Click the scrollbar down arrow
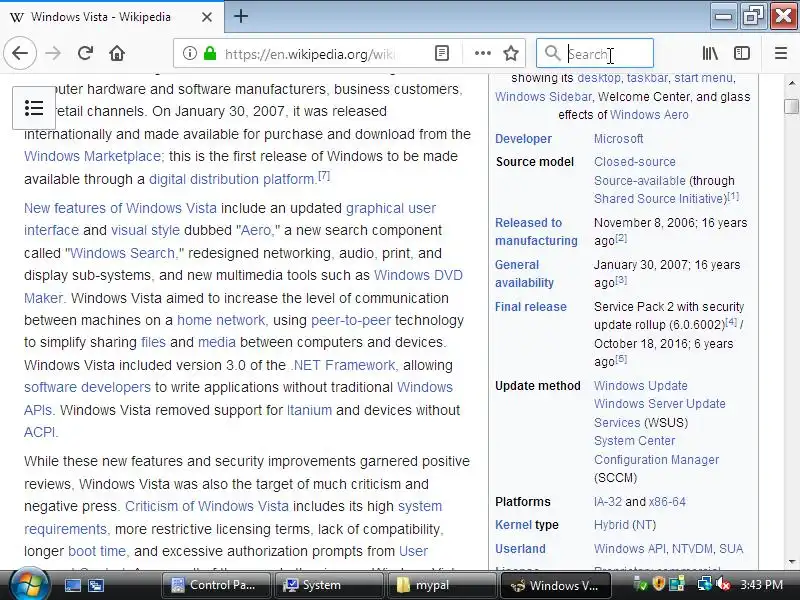 (791, 562)
